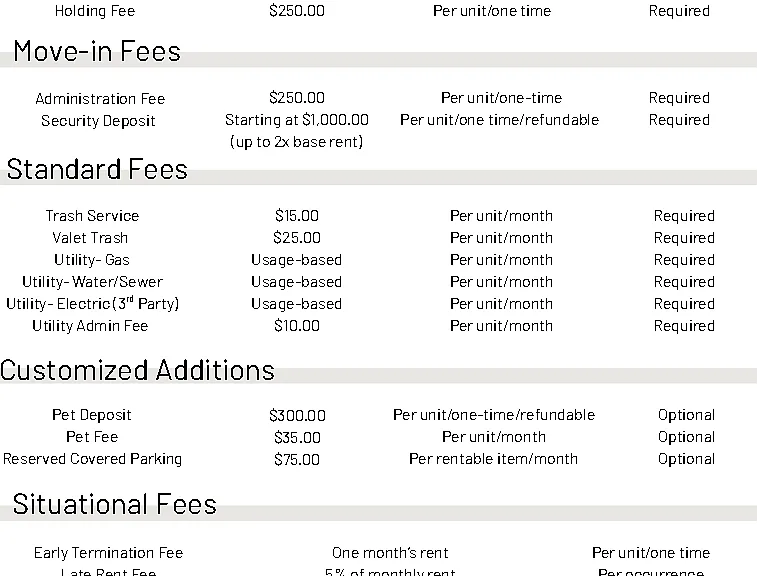Click the Utility- Gas label
Image resolution: width=757 pixels, height=576 pixels.
(x=92, y=260)
